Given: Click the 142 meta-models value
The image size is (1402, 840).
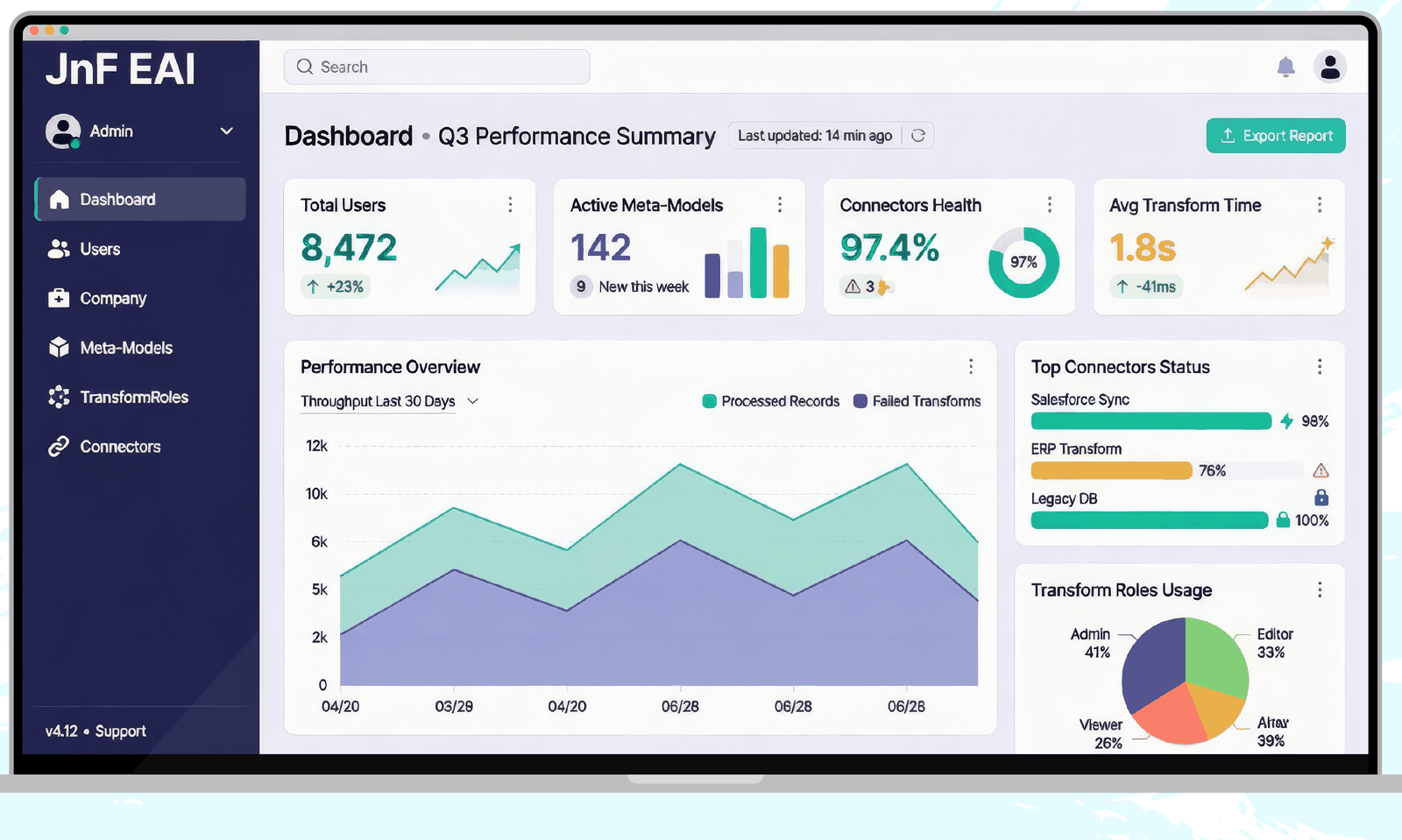Looking at the screenshot, I should coord(600,248).
